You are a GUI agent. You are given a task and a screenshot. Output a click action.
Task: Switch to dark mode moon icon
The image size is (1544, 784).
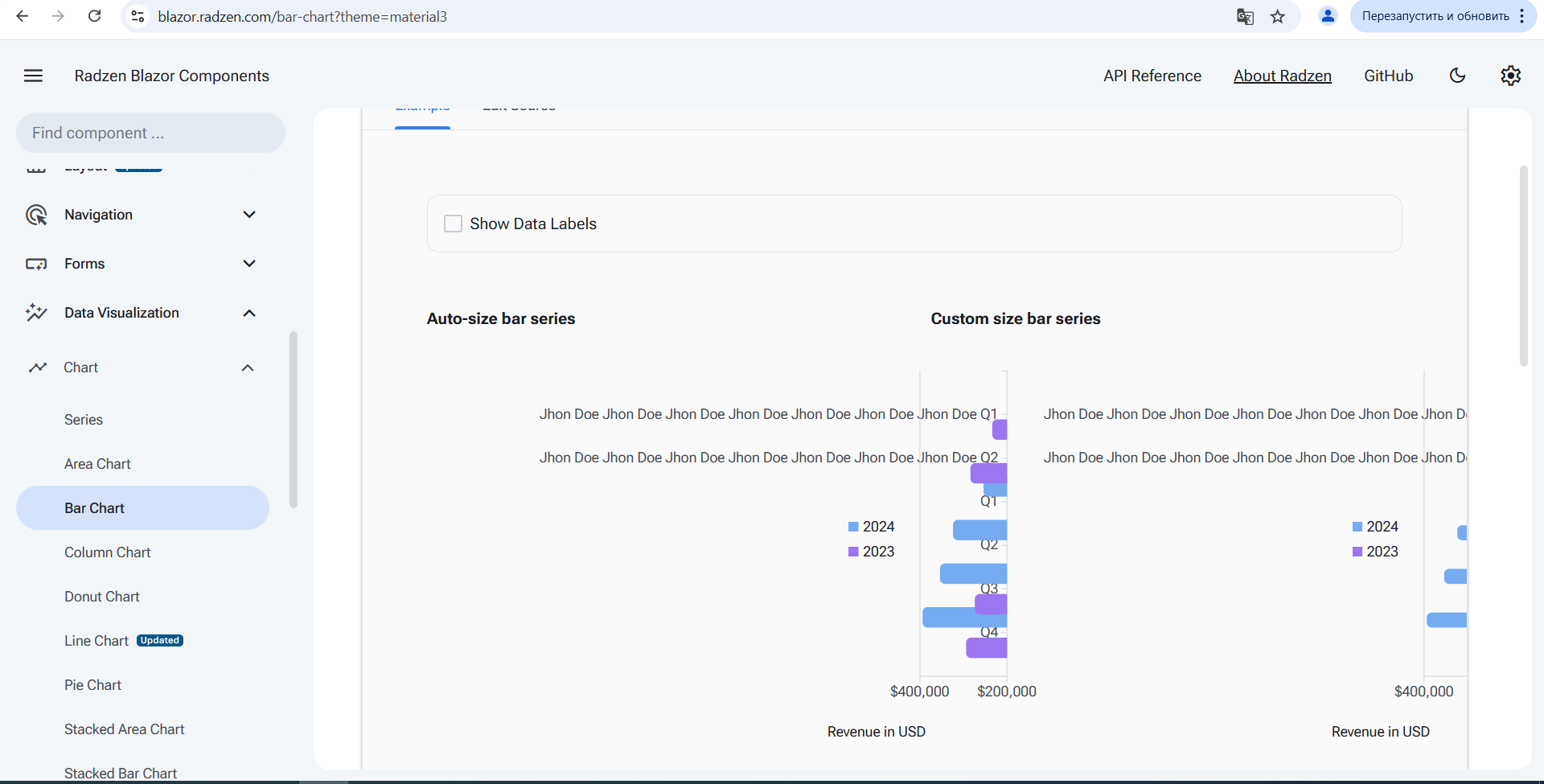1457,76
